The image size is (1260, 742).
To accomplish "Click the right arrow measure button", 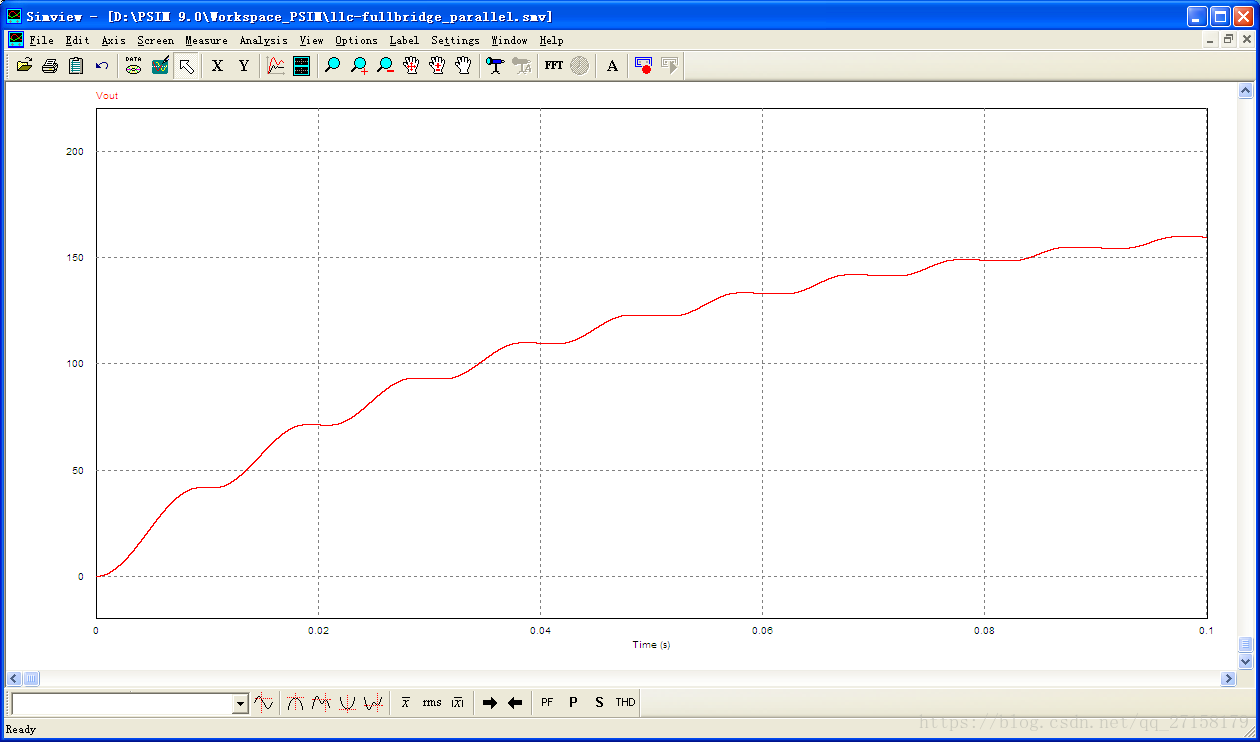I will 489,703.
